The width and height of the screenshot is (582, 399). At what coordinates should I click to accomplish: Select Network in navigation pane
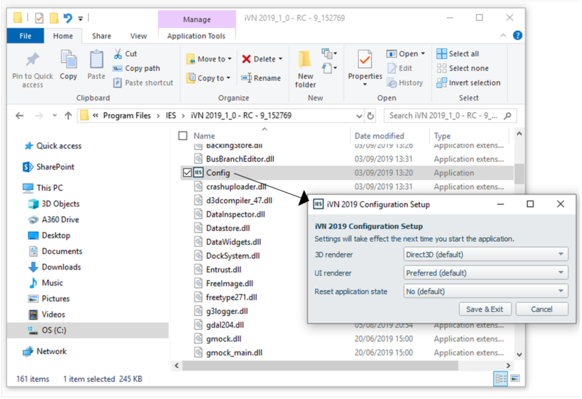44,351
